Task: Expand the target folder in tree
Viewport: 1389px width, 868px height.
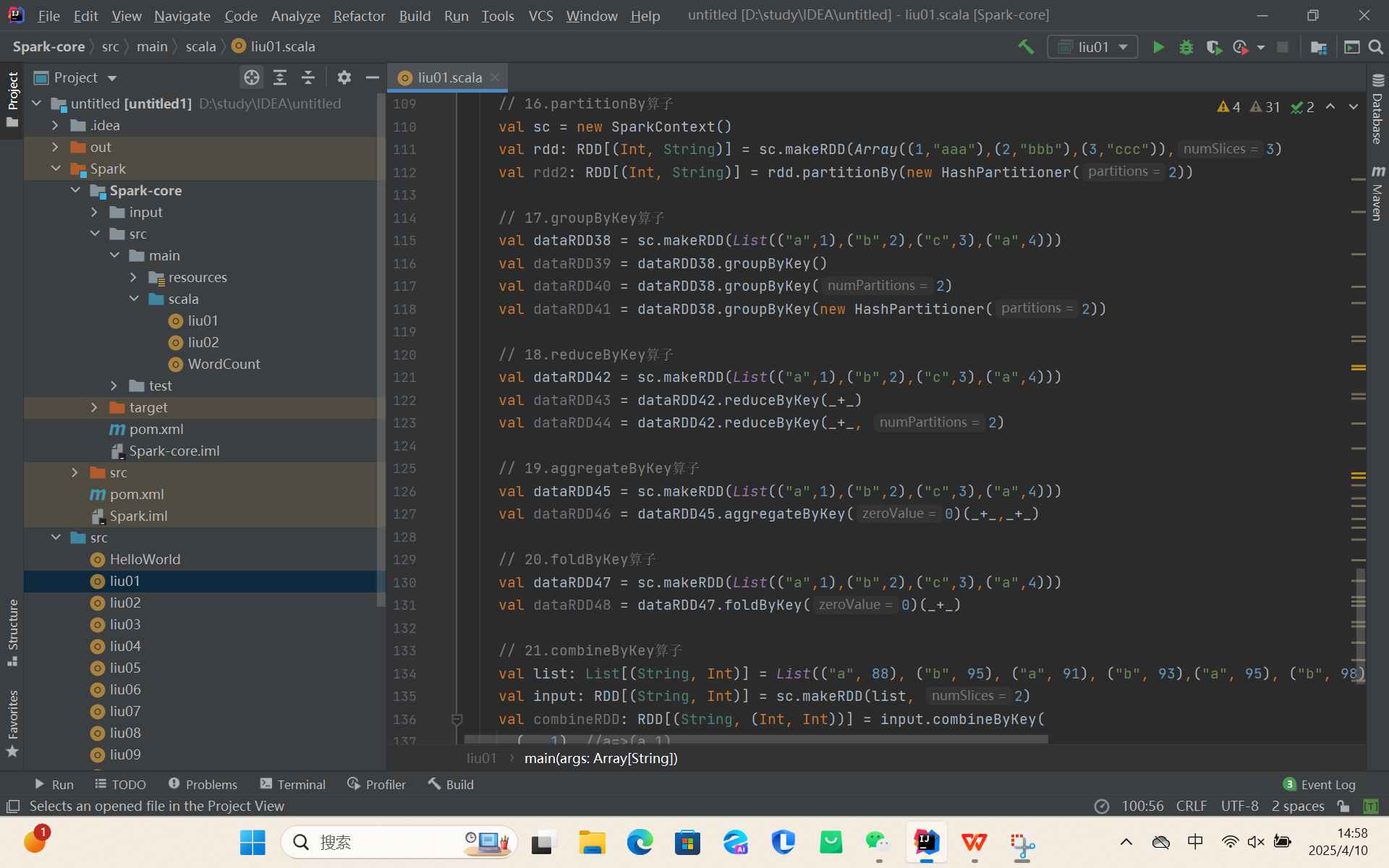Action: tap(94, 407)
